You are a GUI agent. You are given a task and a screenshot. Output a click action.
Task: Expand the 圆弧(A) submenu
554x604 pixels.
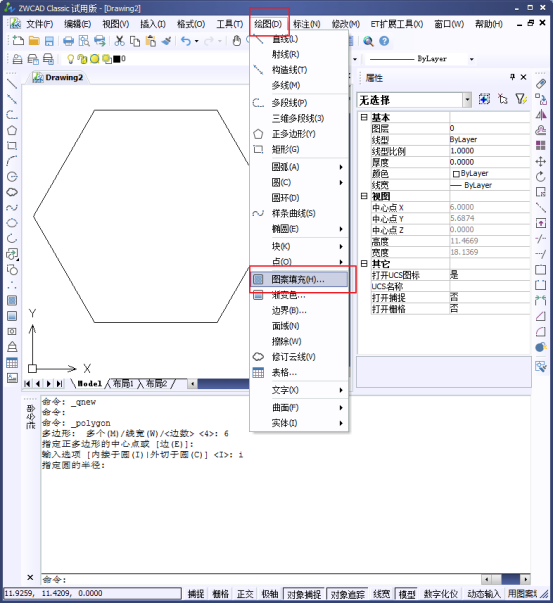coord(299,167)
